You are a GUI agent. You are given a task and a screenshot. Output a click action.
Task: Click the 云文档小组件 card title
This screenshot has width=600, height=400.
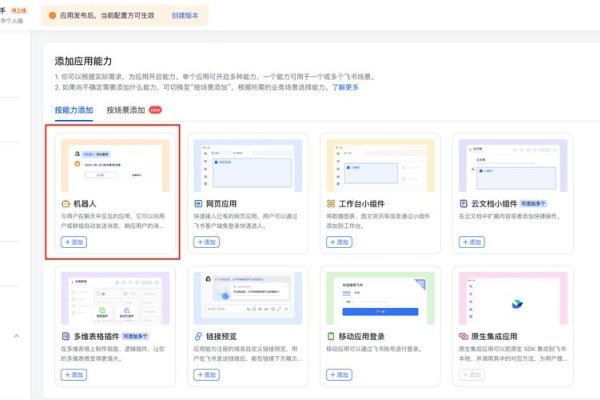click(x=494, y=204)
